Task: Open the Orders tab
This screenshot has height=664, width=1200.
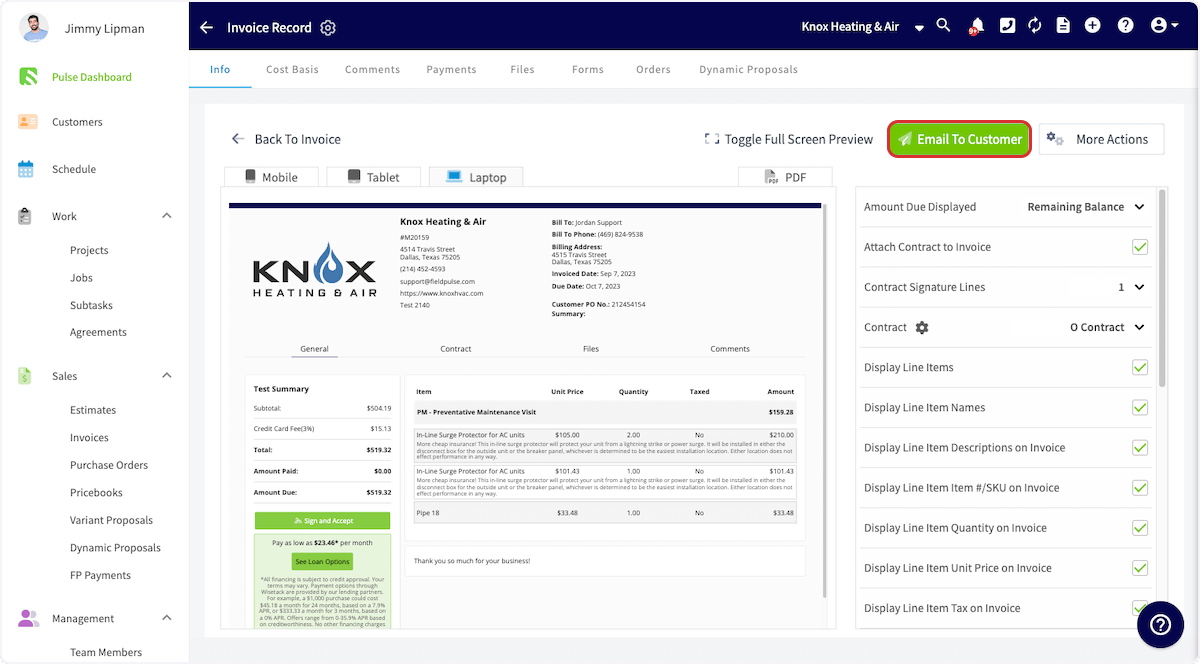Action: (x=653, y=70)
